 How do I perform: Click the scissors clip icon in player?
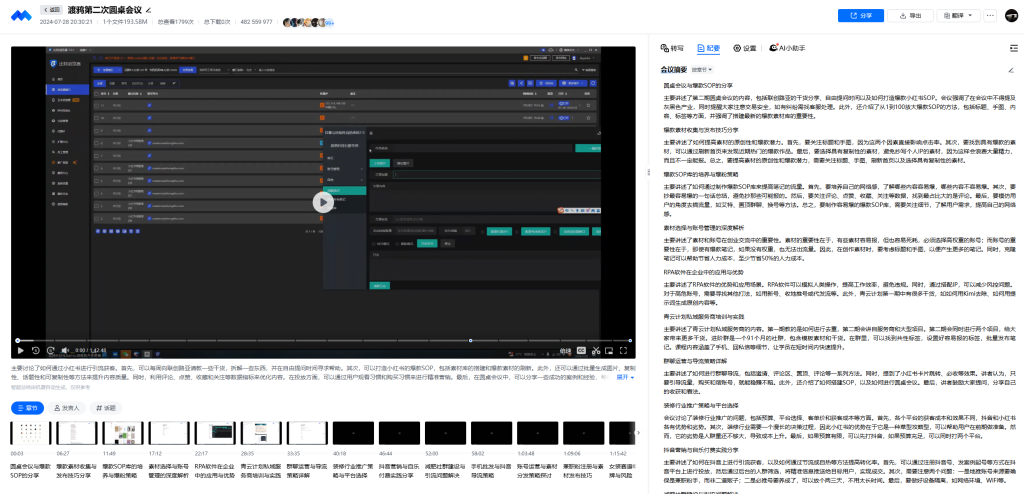tap(595, 351)
